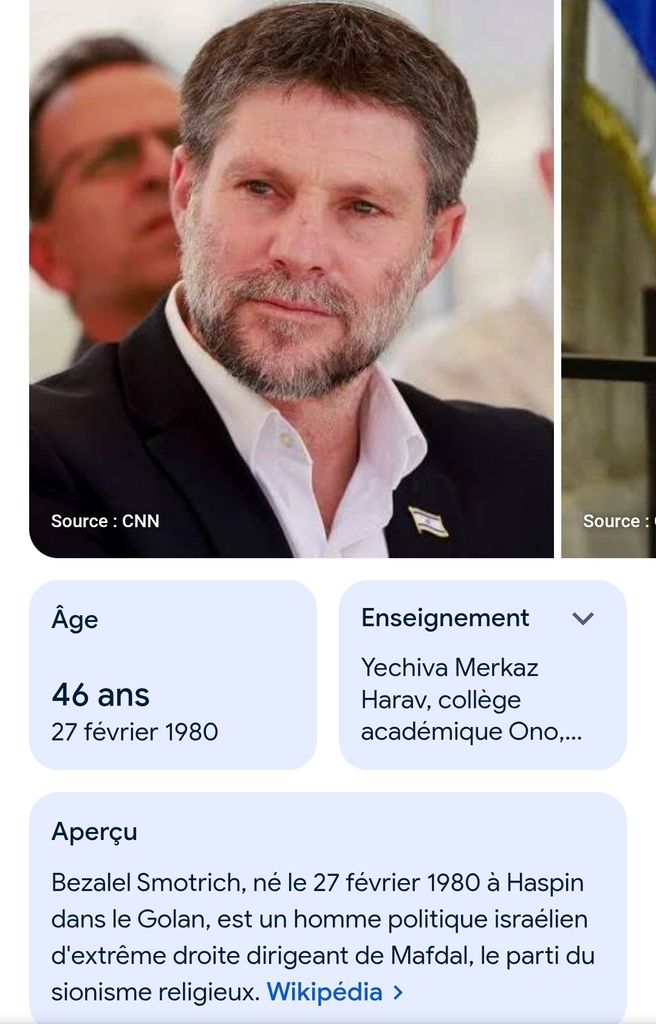Screen dimensions: 656x1024
Task: Tap the "Source : CNN" label
Action: click(105, 521)
